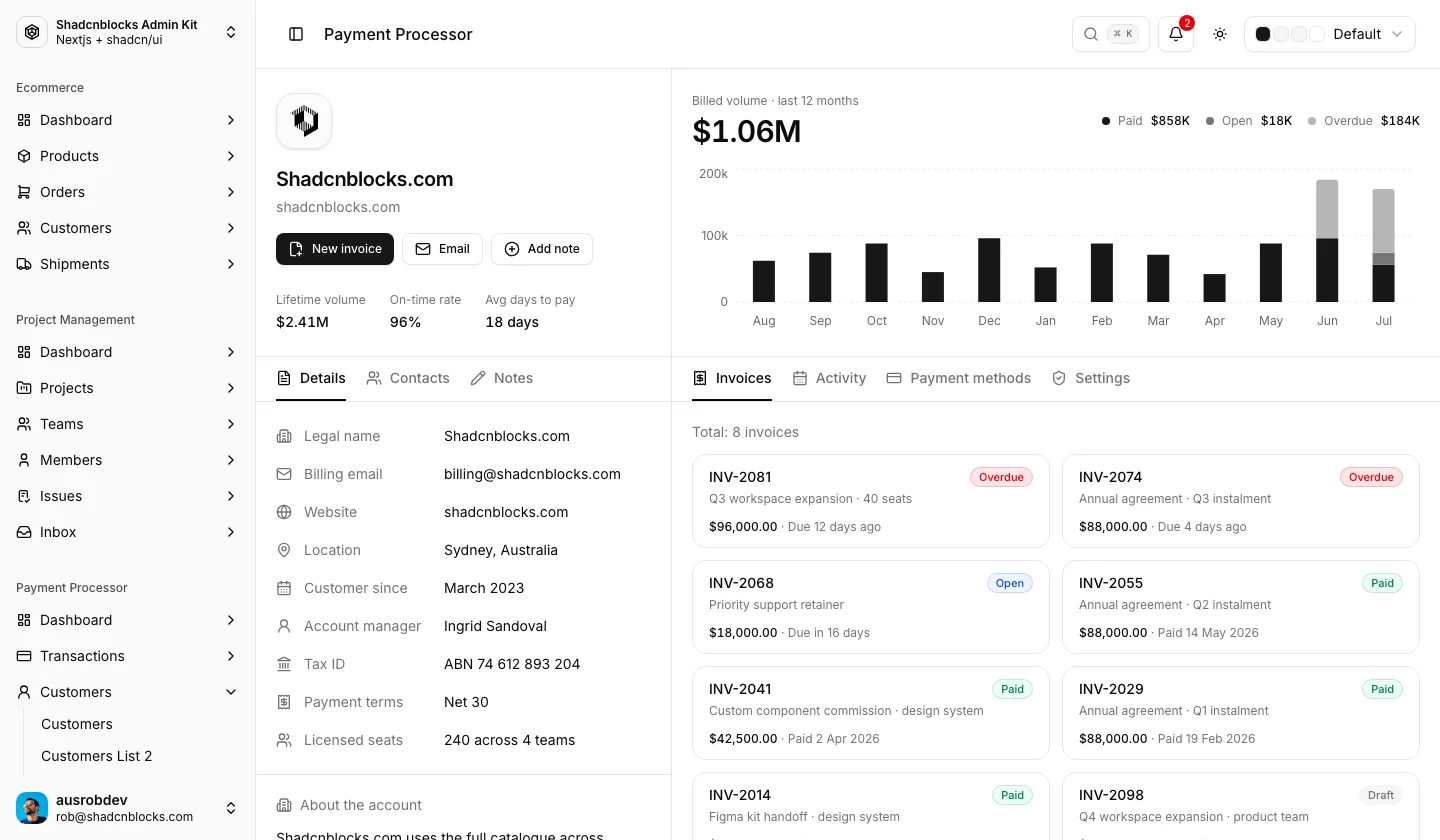Select the Invoices tab
Viewport: 1440px width, 840px height.
pyautogui.click(x=732, y=378)
